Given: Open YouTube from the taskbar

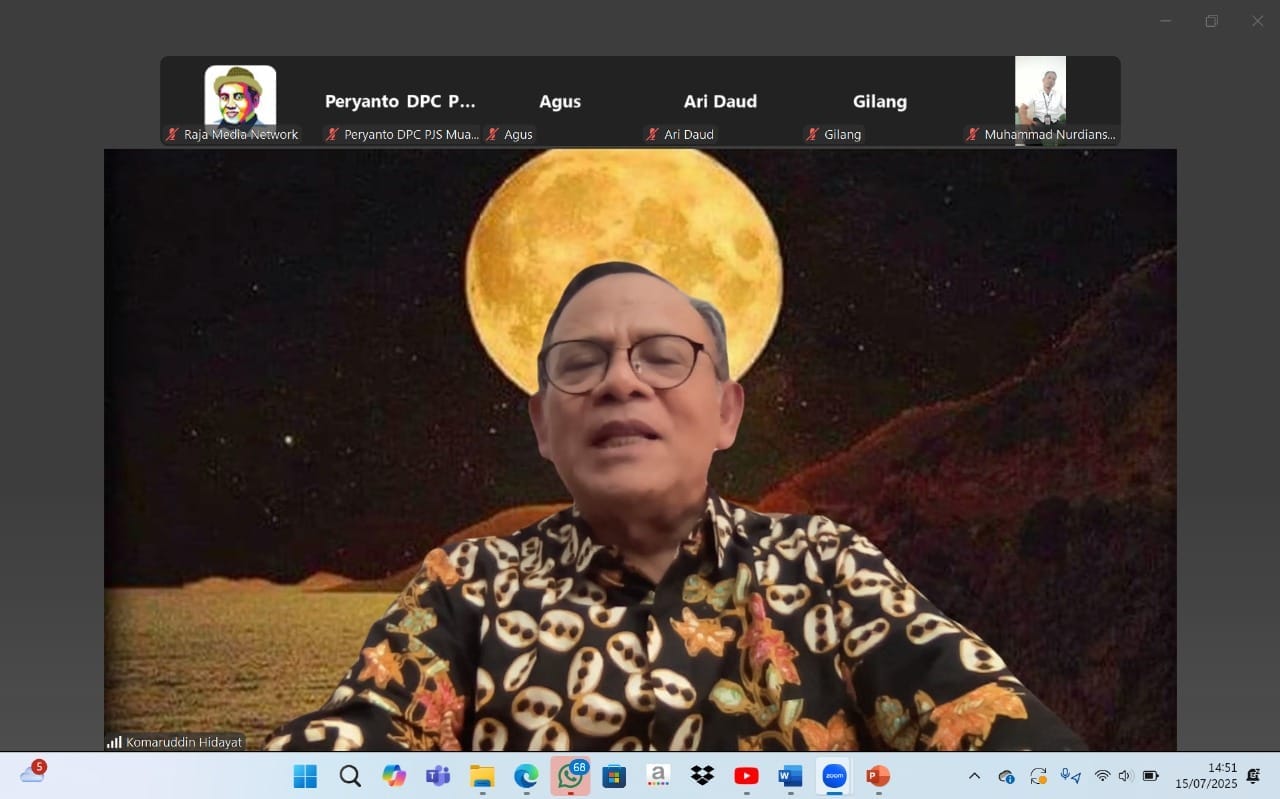Looking at the screenshot, I should coord(745,775).
